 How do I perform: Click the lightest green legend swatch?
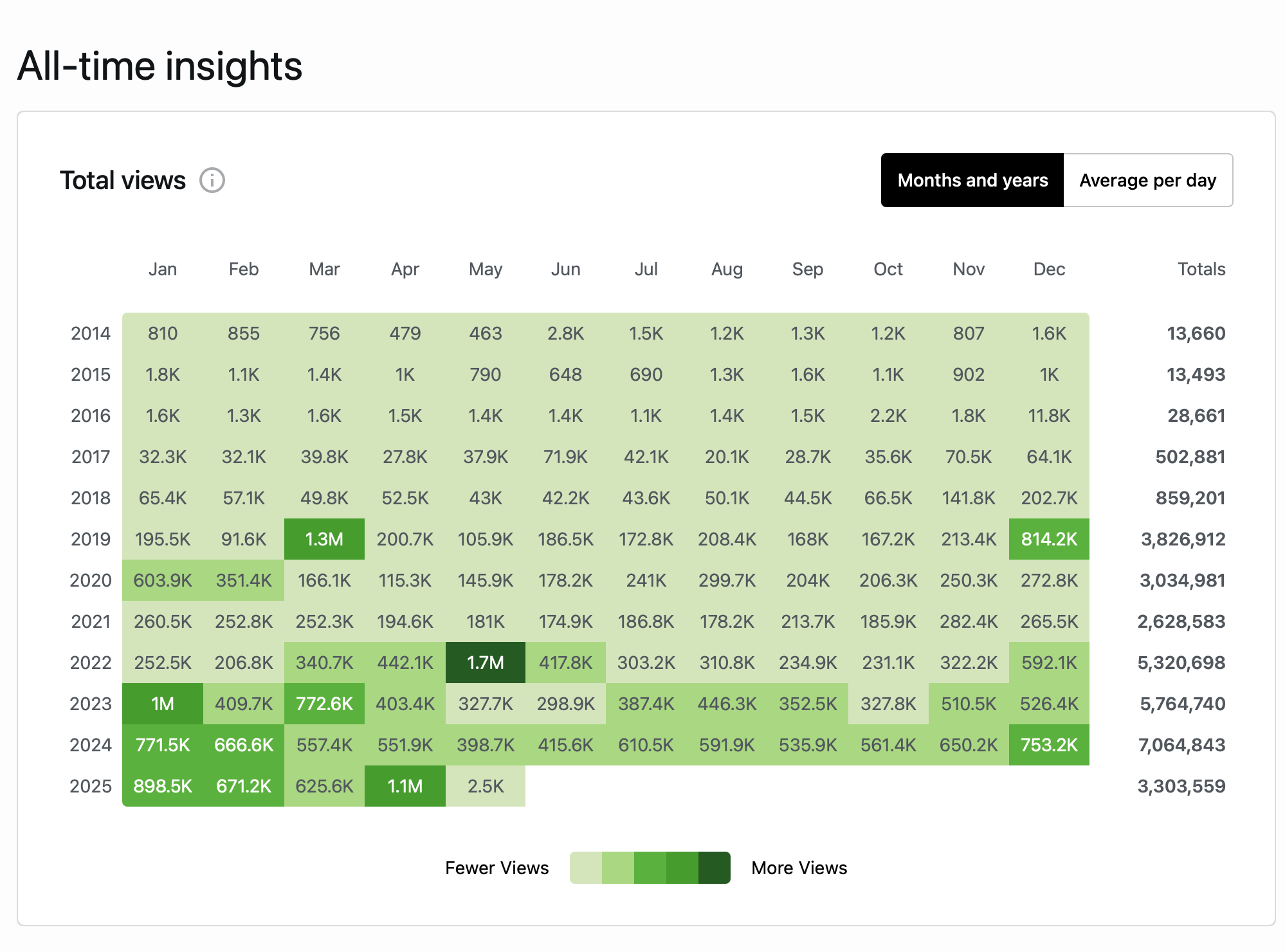586,868
